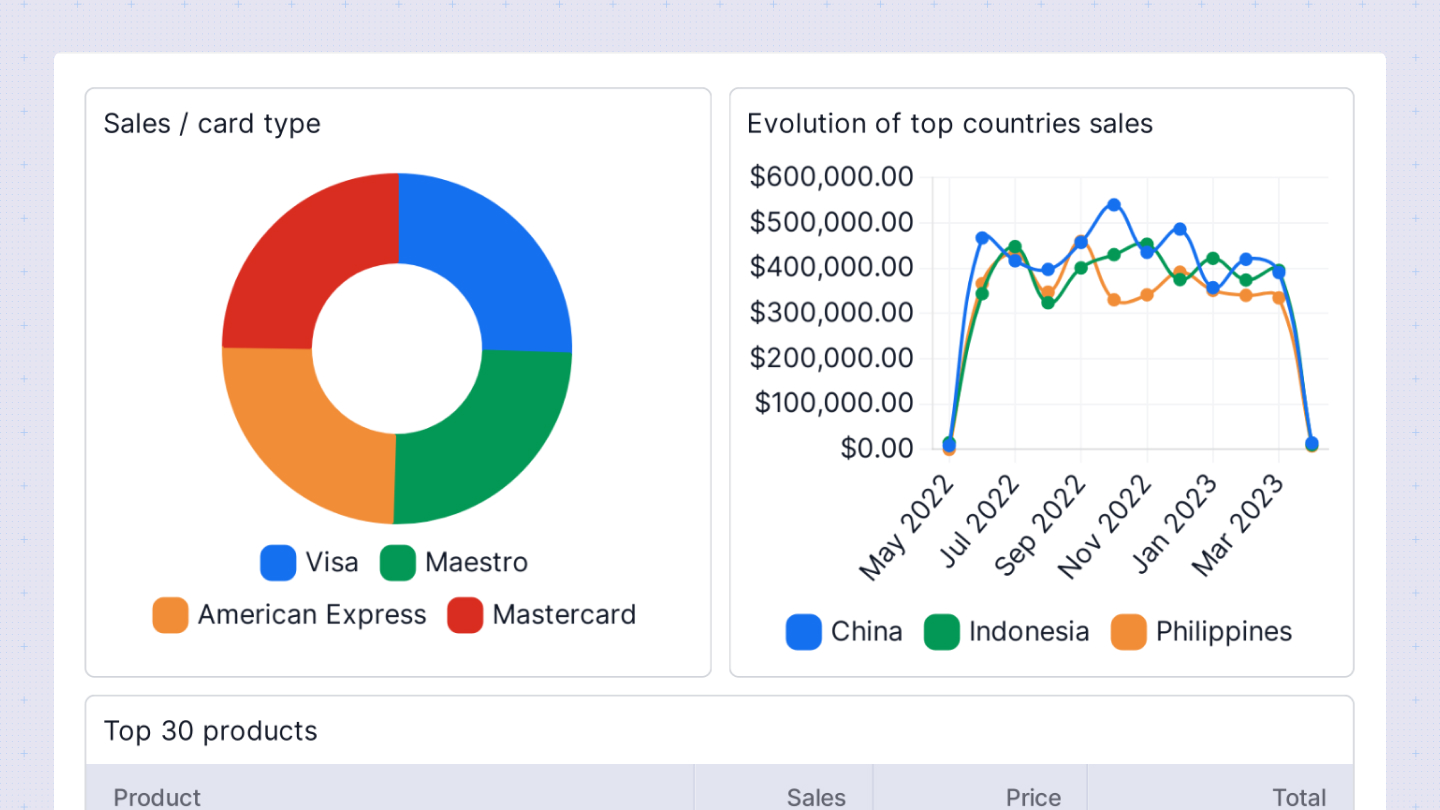Click the Visa legend label
Screen dimensions: 1440x810
pyautogui.click(x=332, y=563)
